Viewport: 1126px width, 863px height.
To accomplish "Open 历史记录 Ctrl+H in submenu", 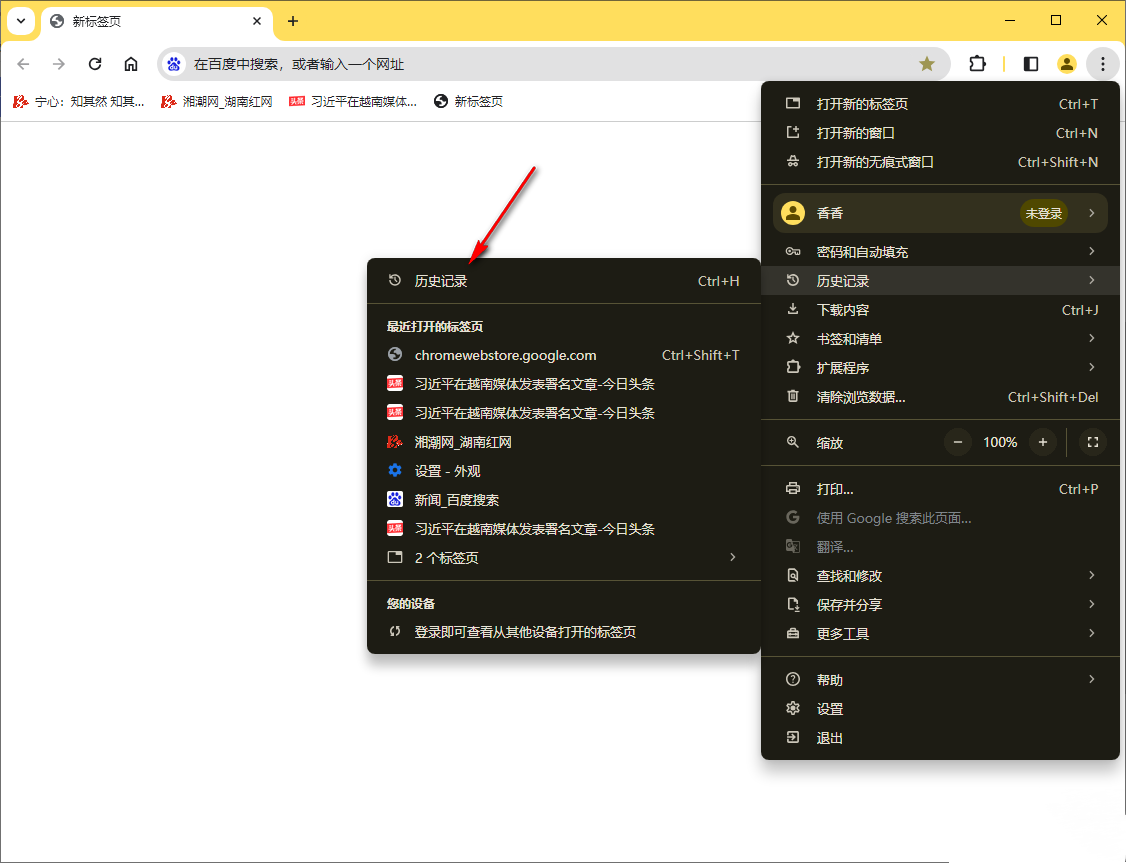I will (564, 281).
